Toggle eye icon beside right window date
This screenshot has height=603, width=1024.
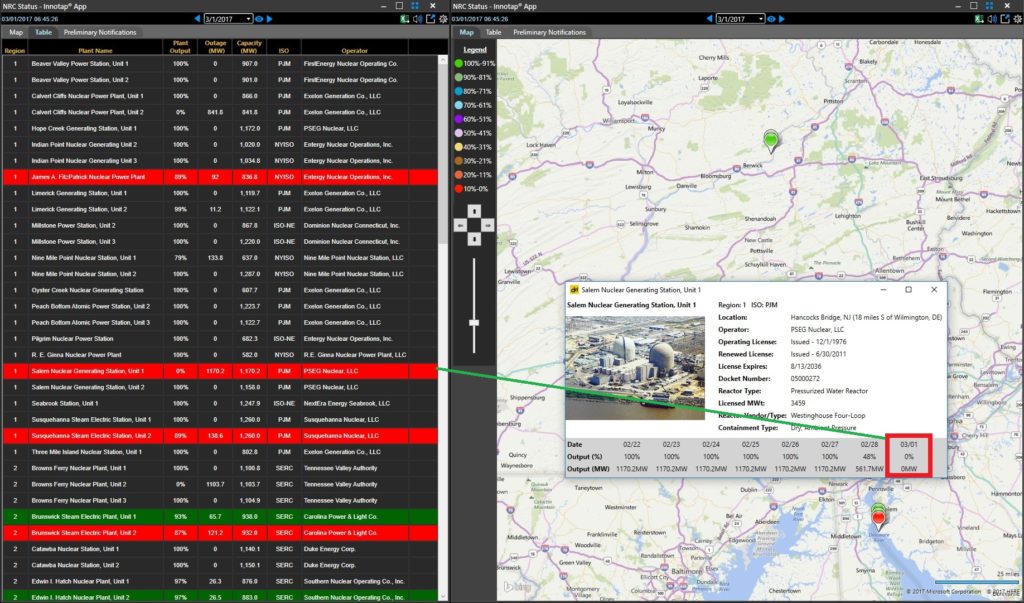[x=771, y=19]
